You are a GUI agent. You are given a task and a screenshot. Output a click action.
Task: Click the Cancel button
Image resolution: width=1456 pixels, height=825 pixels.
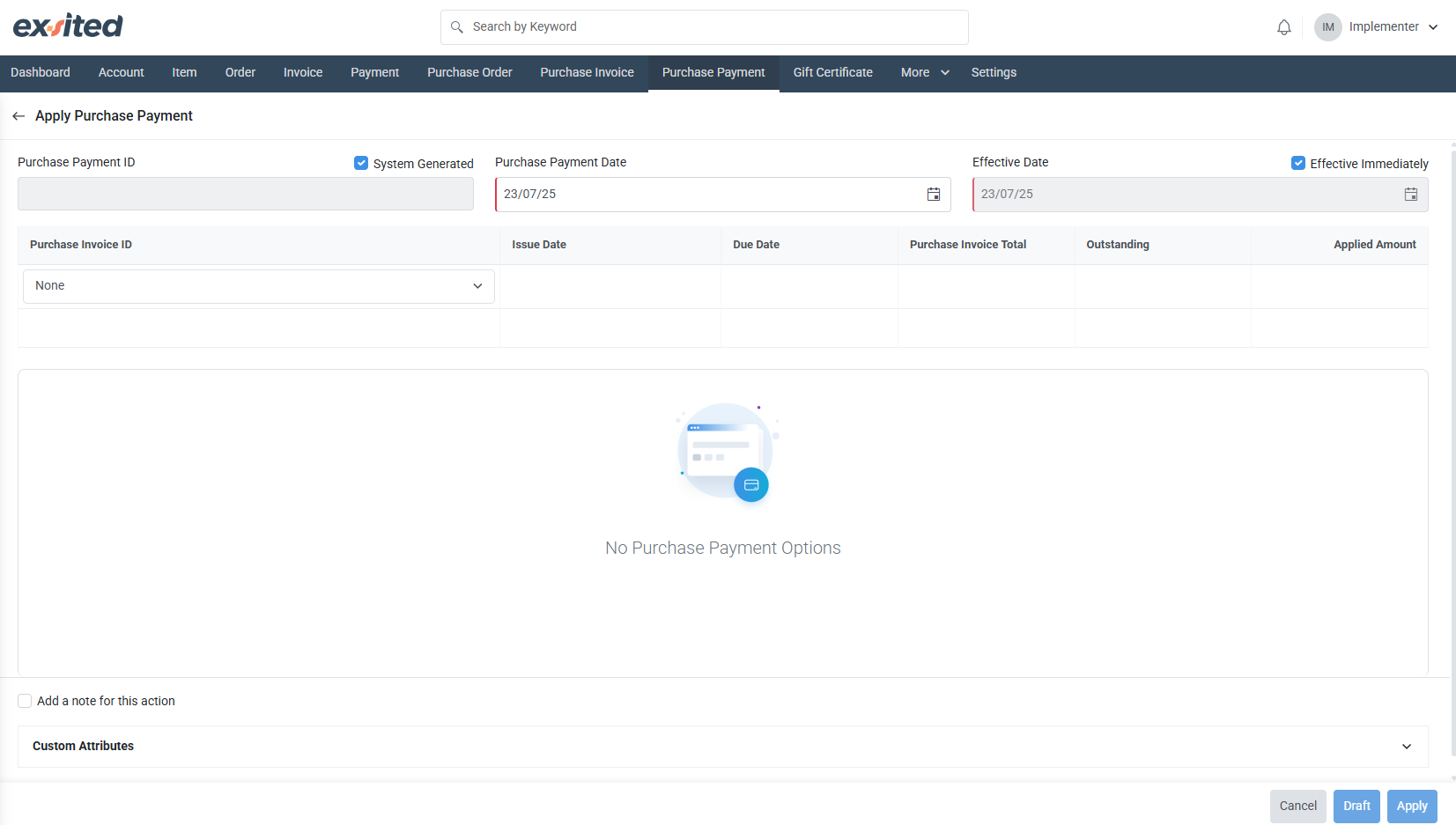click(1298, 807)
